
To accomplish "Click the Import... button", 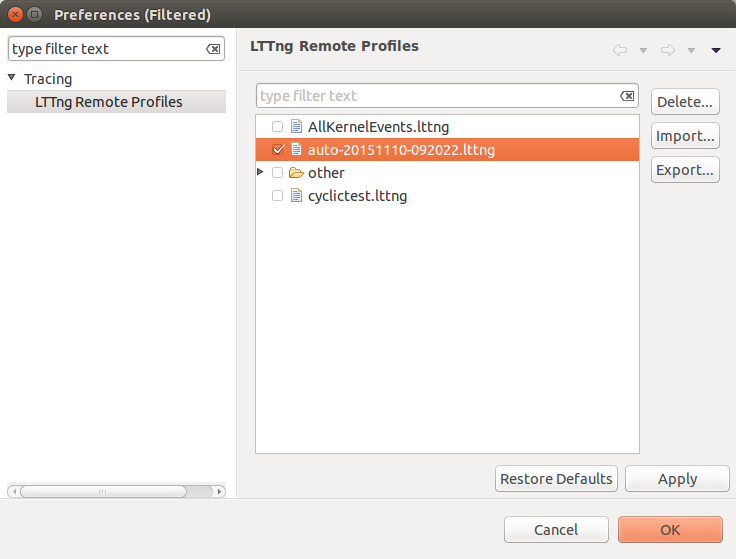I will 685,136.
